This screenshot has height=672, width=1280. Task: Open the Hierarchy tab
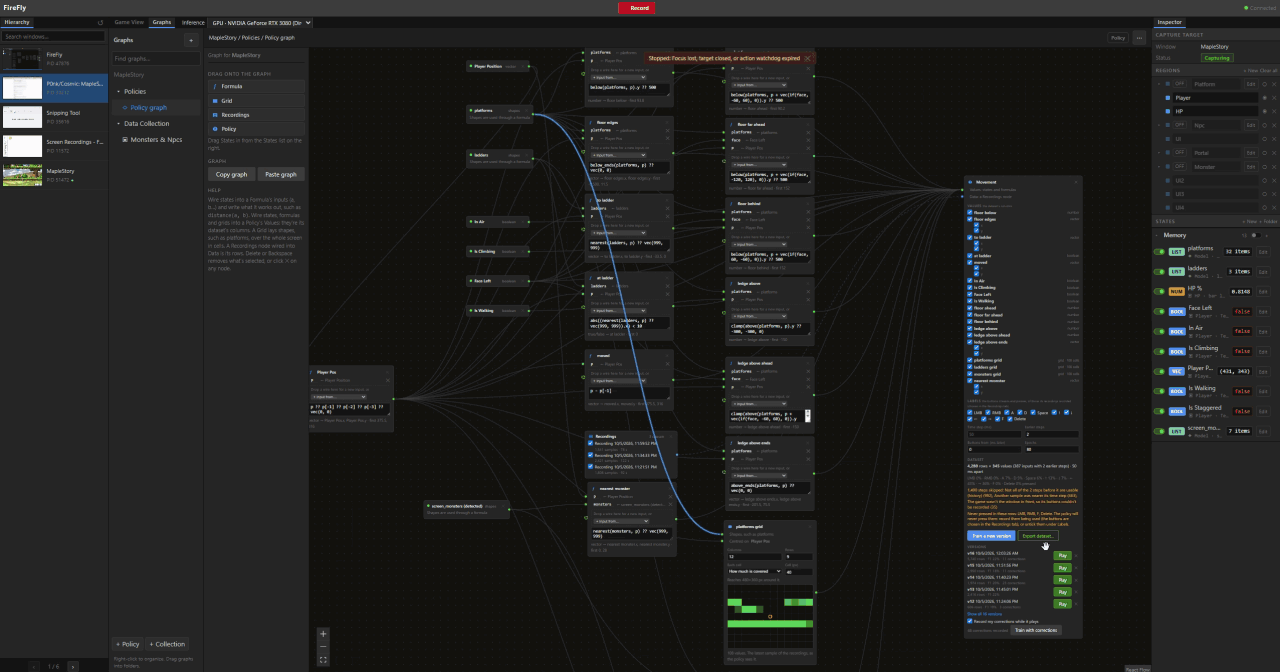[18, 22]
